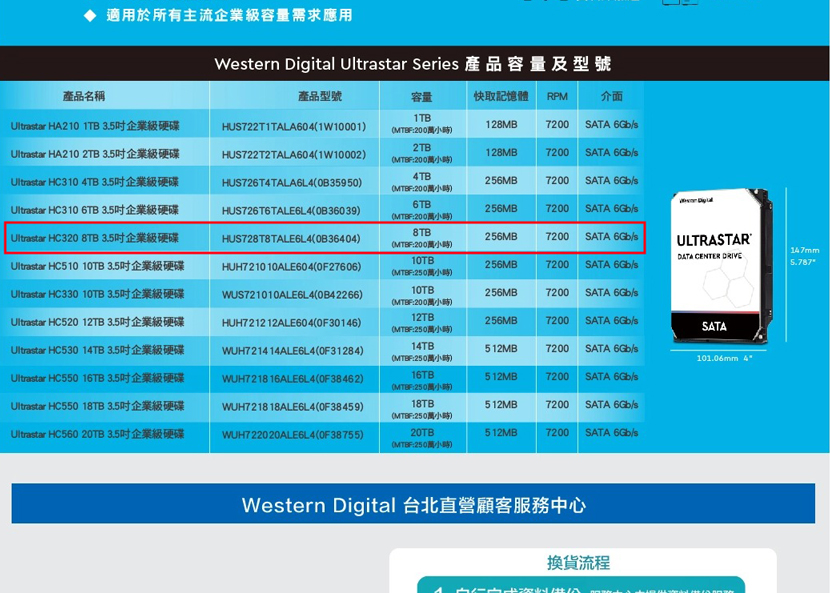Select the 換貨流程 heading
This screenshot has height=593, width=830.
coord(579,562)
